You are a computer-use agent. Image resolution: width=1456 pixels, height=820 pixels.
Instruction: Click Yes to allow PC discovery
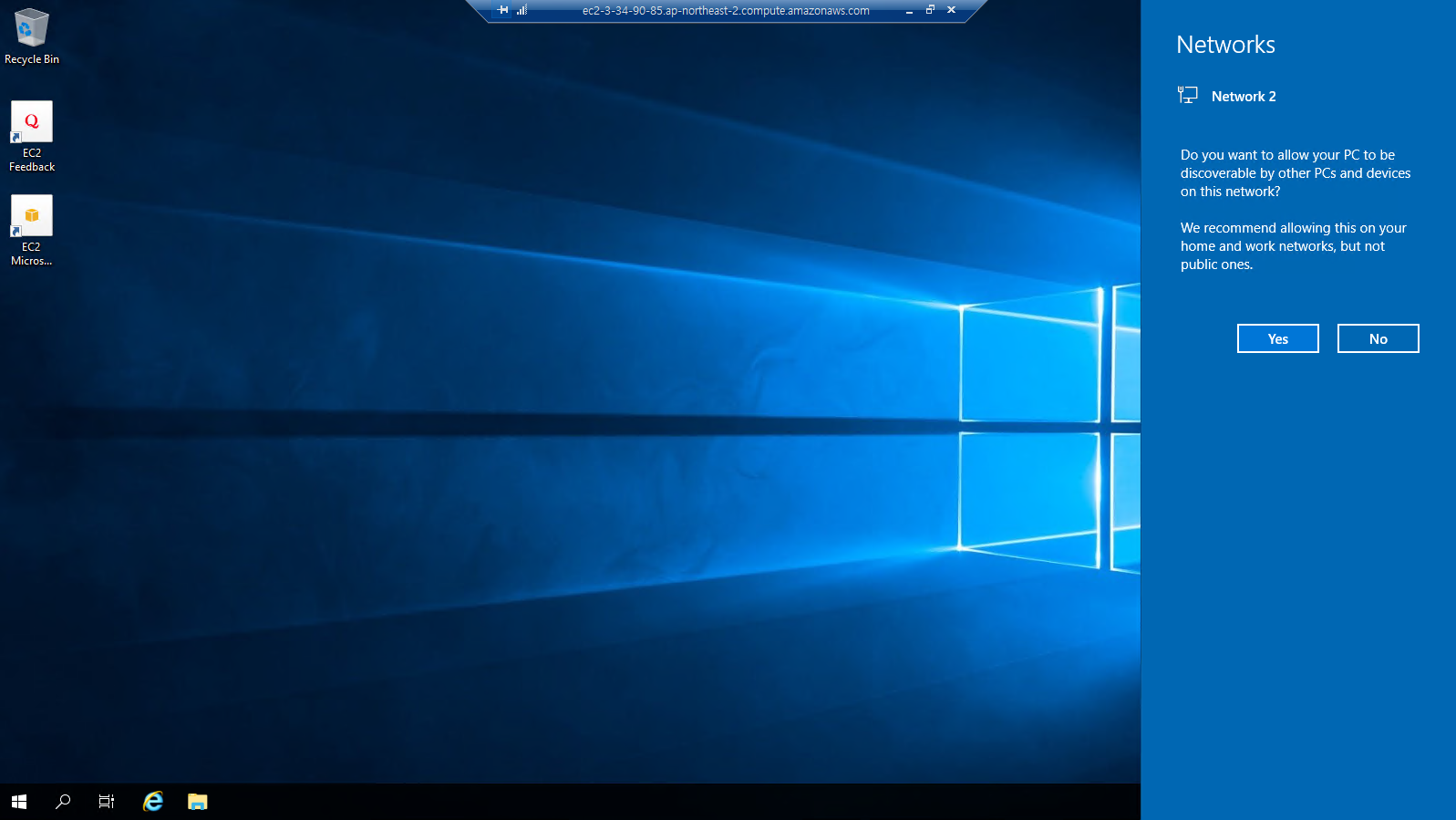click(1277, 338)
